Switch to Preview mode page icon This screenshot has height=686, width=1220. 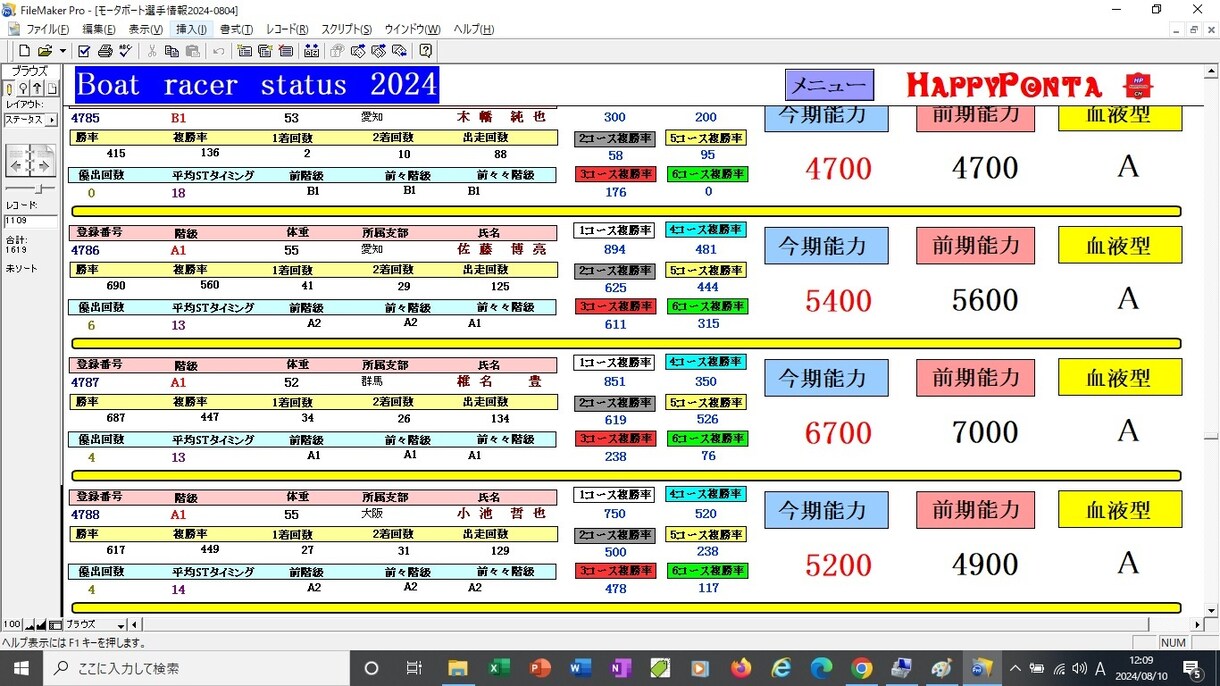[x=51, y=89]
